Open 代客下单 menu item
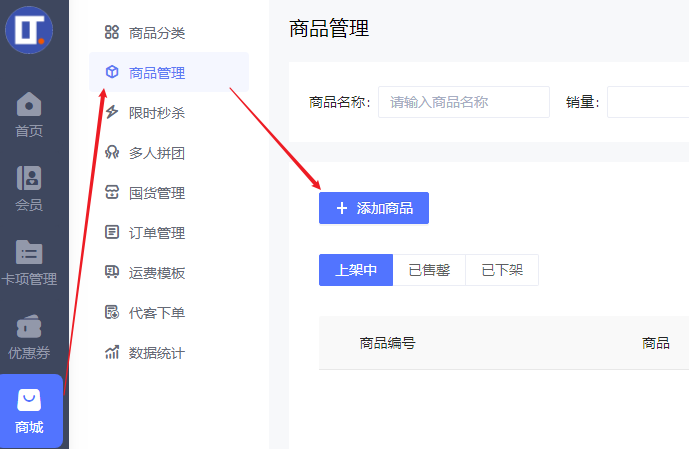Image resolution: width=689 pixels, height=449 pixels. 169,312
